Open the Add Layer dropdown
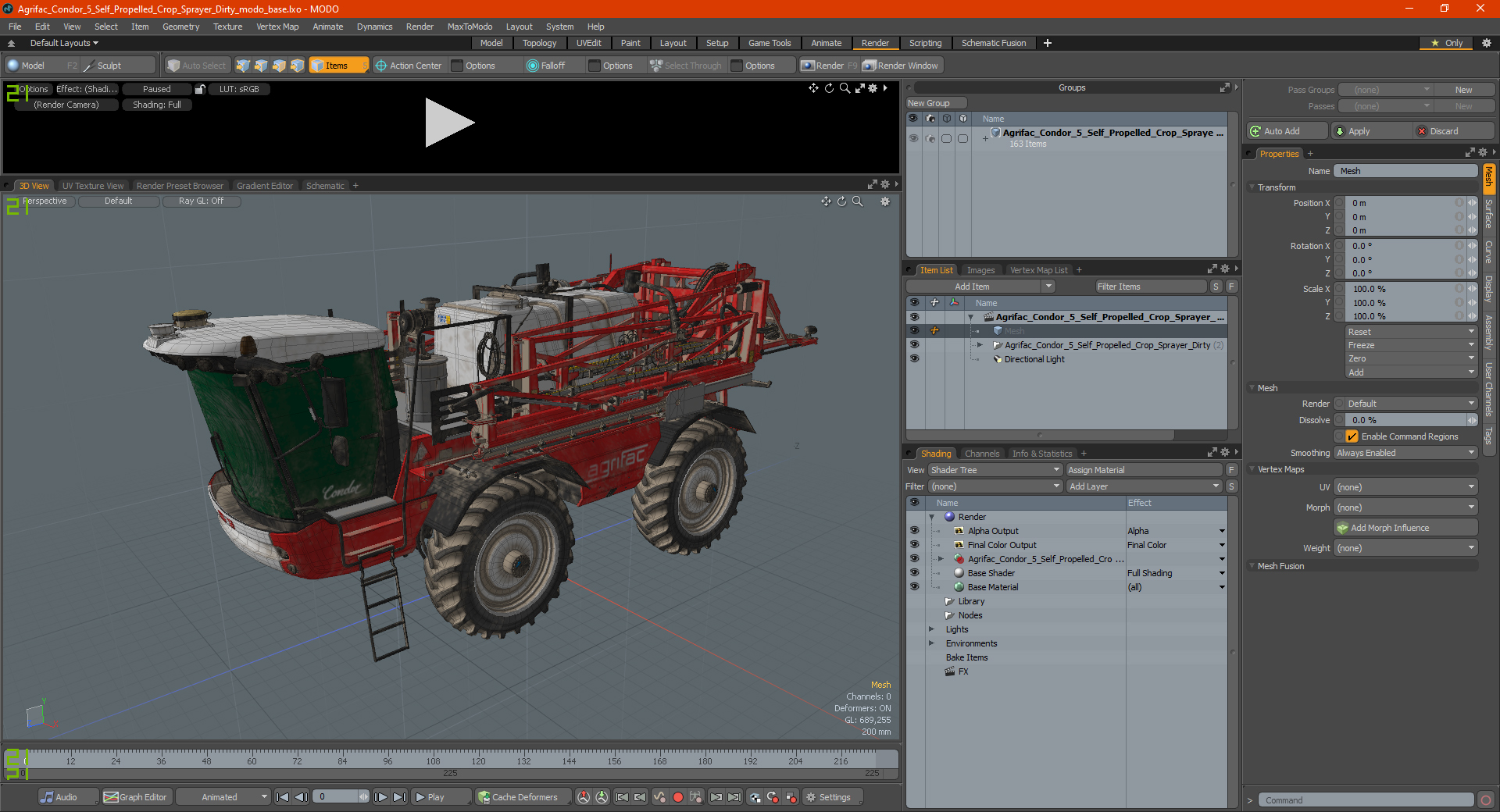The width and height of the screenshot is (1500, 812). (x=1144, y=486)
